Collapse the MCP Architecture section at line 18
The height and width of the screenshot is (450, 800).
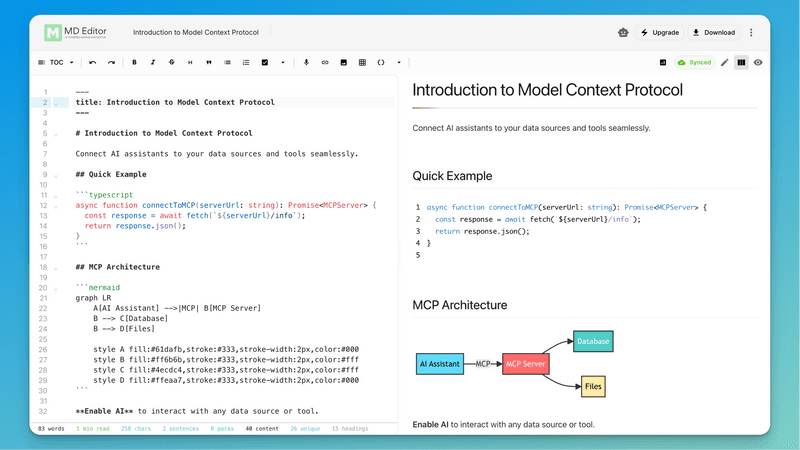tap(56, 268)
